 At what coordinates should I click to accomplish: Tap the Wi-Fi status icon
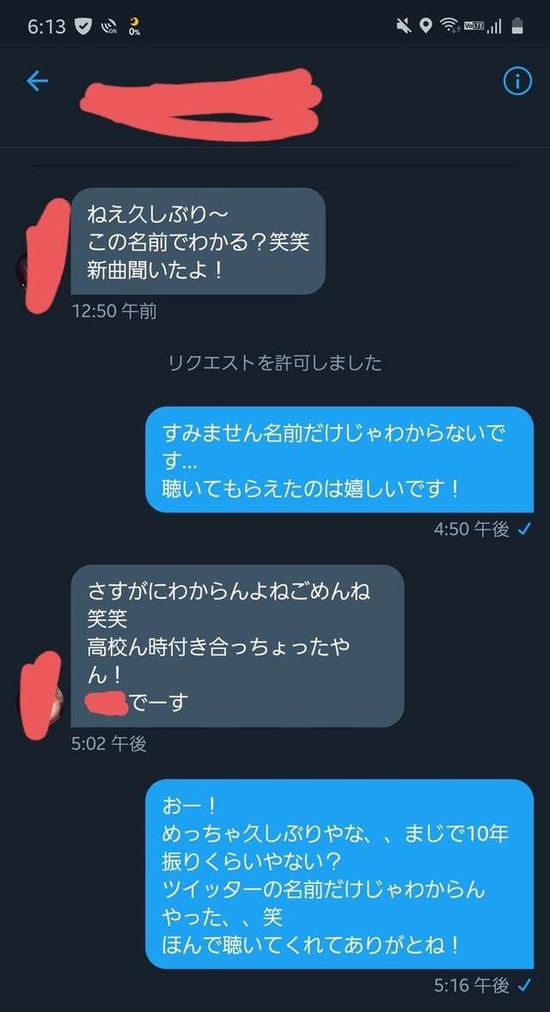(447, 26)
